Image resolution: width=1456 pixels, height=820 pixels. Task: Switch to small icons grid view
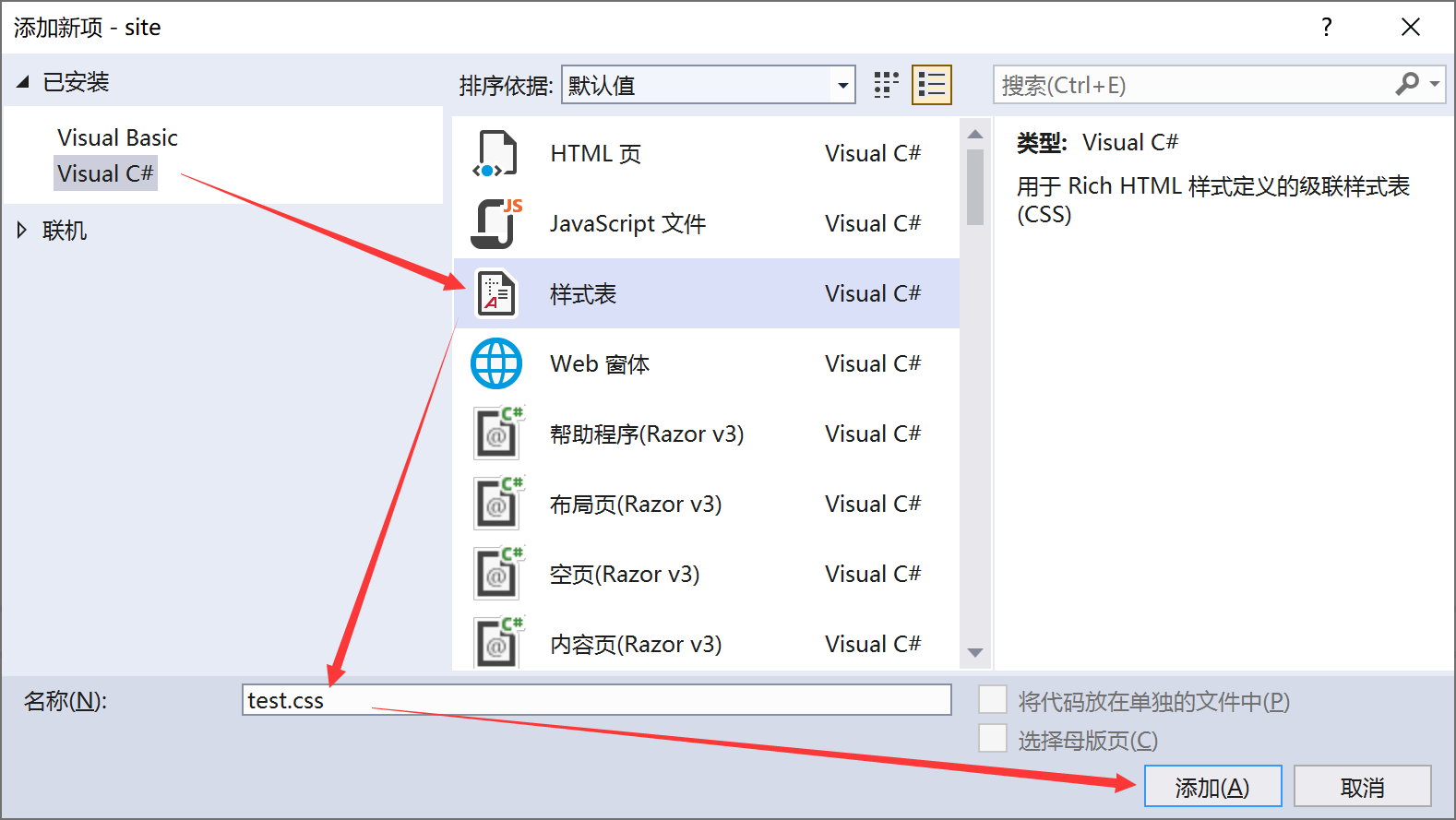pos(886,86)
